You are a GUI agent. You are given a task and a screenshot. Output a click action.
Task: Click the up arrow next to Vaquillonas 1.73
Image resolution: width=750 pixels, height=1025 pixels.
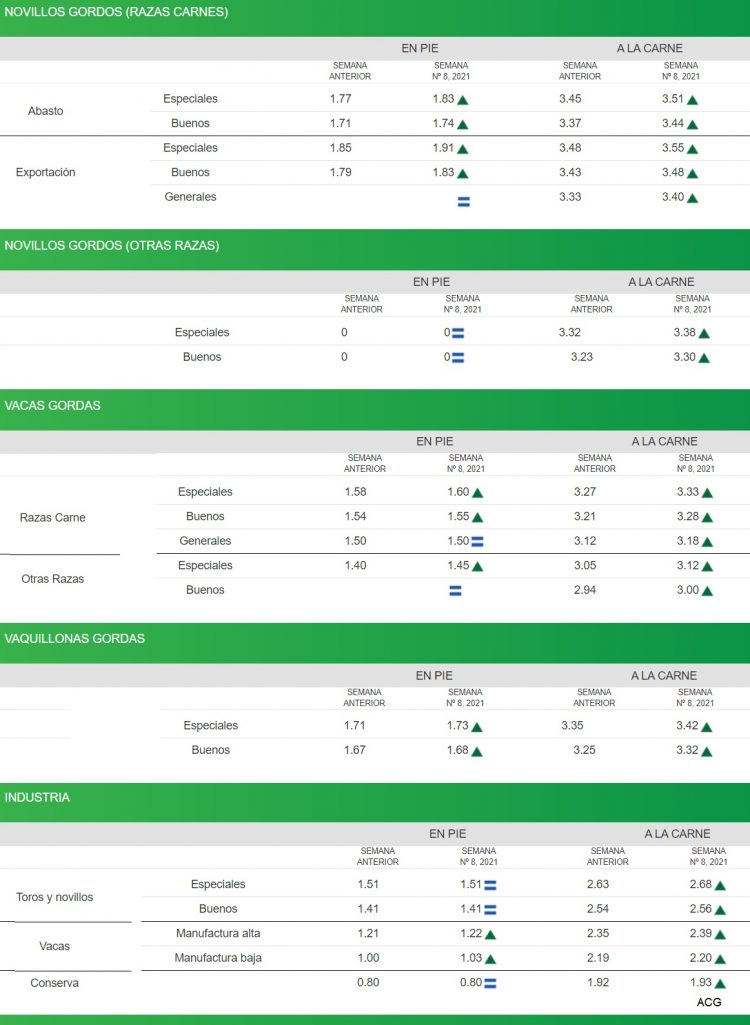(477, 727)
